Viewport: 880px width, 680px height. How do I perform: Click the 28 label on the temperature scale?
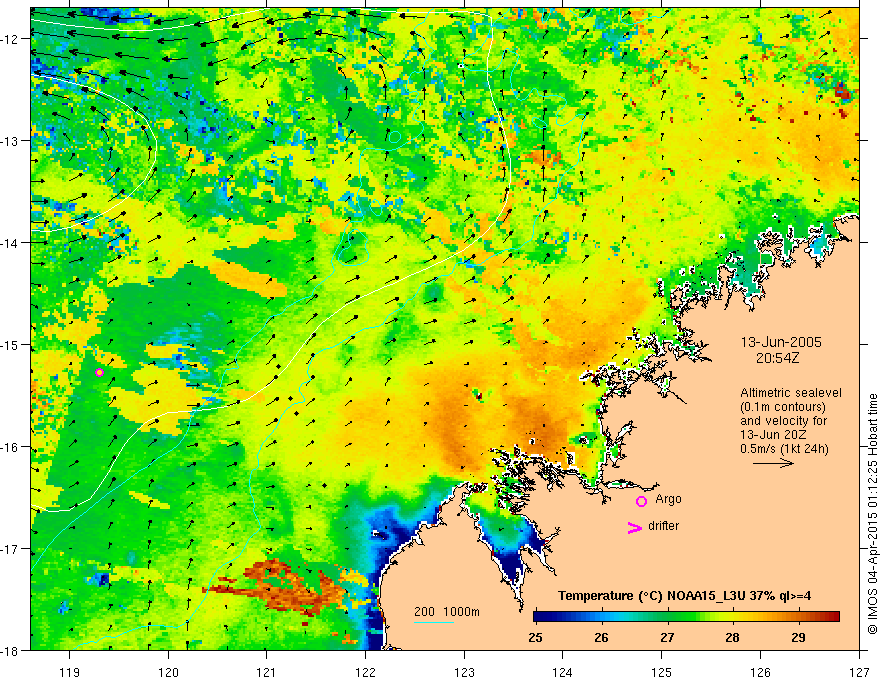tap(732, 637)
